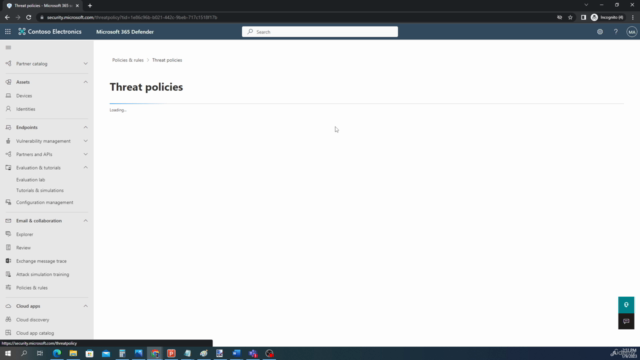
Task: Open browser three-dot menu
Action: point(633,17)
